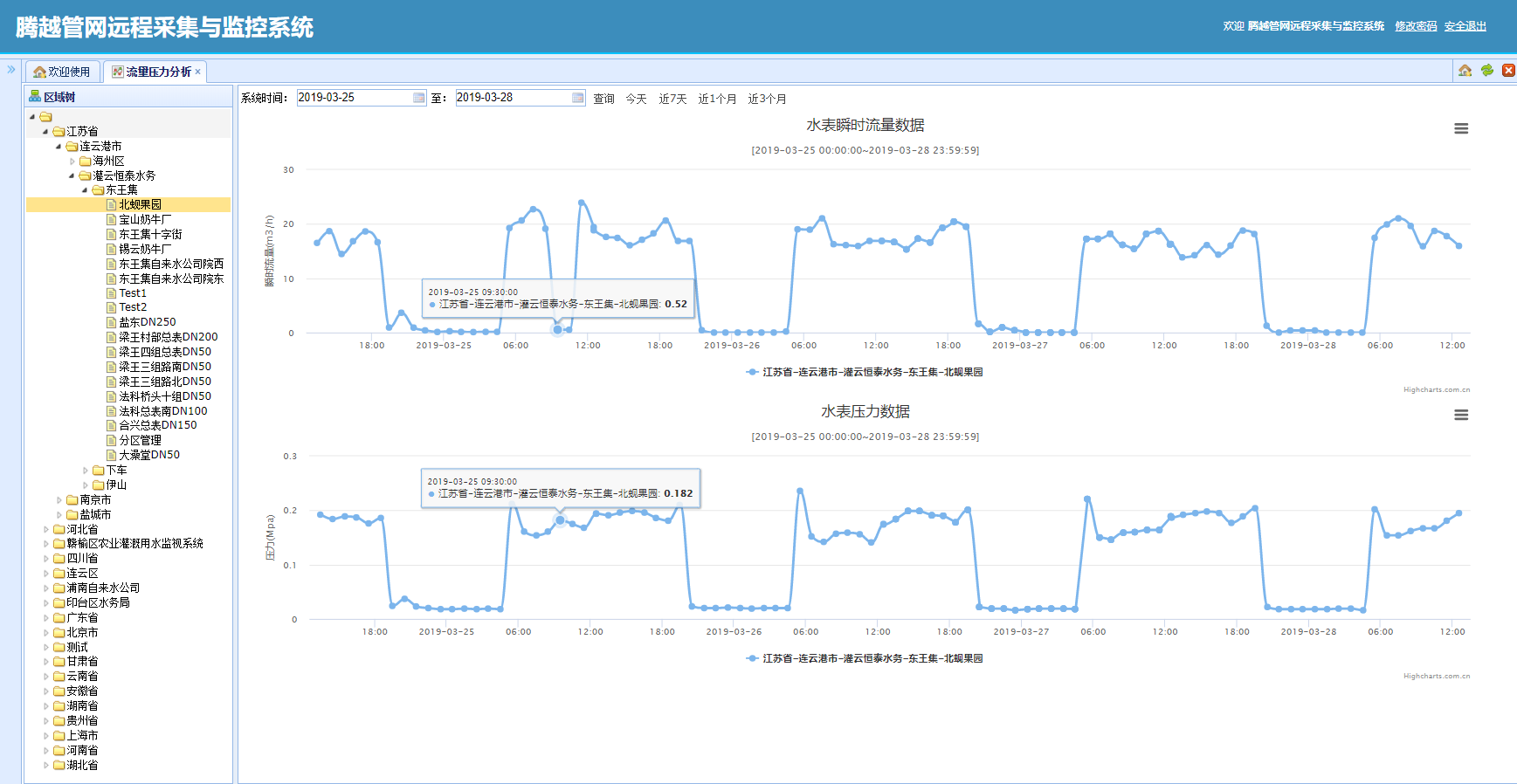
Task: Toggle the pressure chart legend series
Action: tap(865, 658)
